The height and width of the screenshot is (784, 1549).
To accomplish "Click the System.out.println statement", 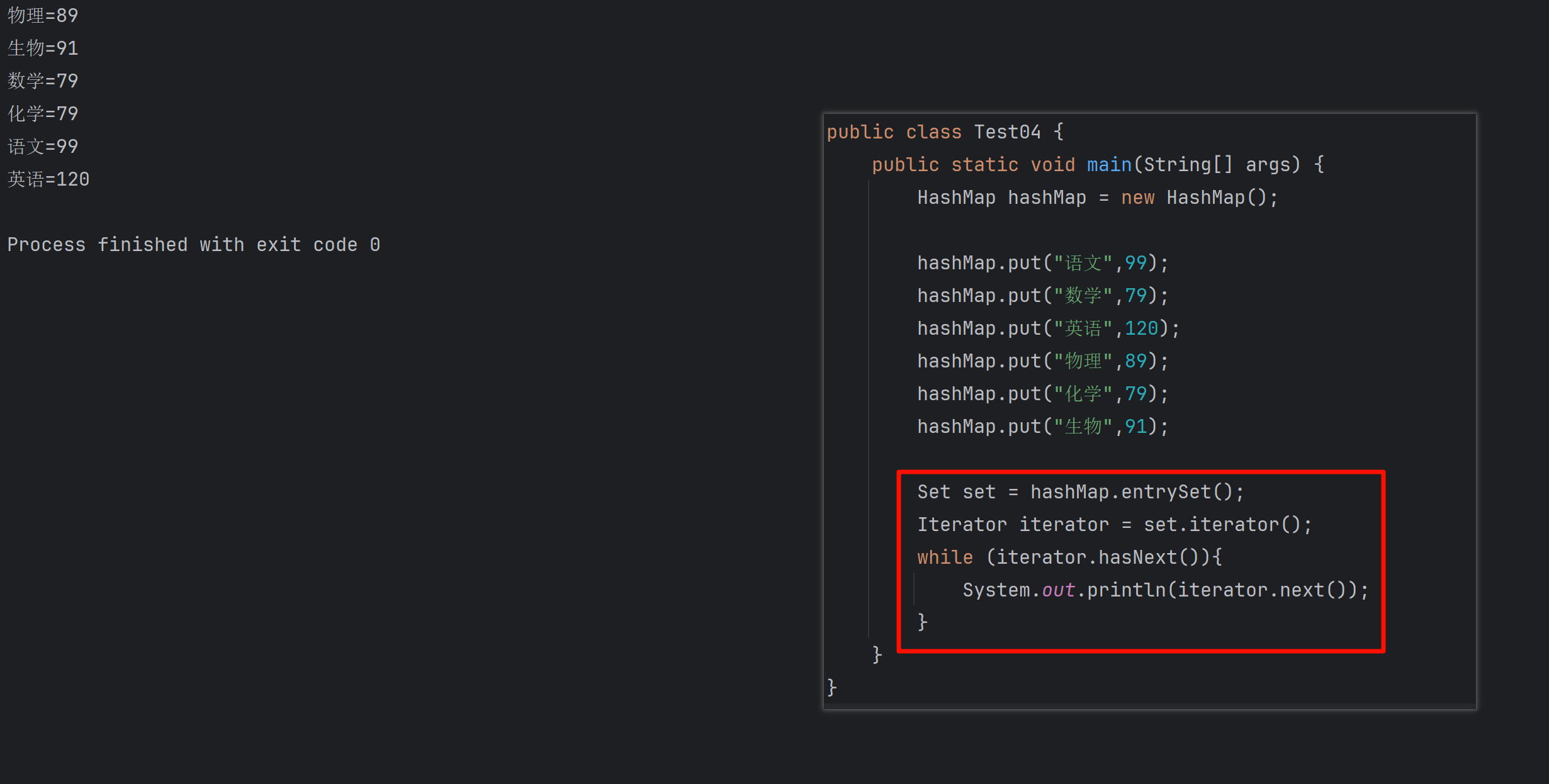I will tap(1165, 590).
